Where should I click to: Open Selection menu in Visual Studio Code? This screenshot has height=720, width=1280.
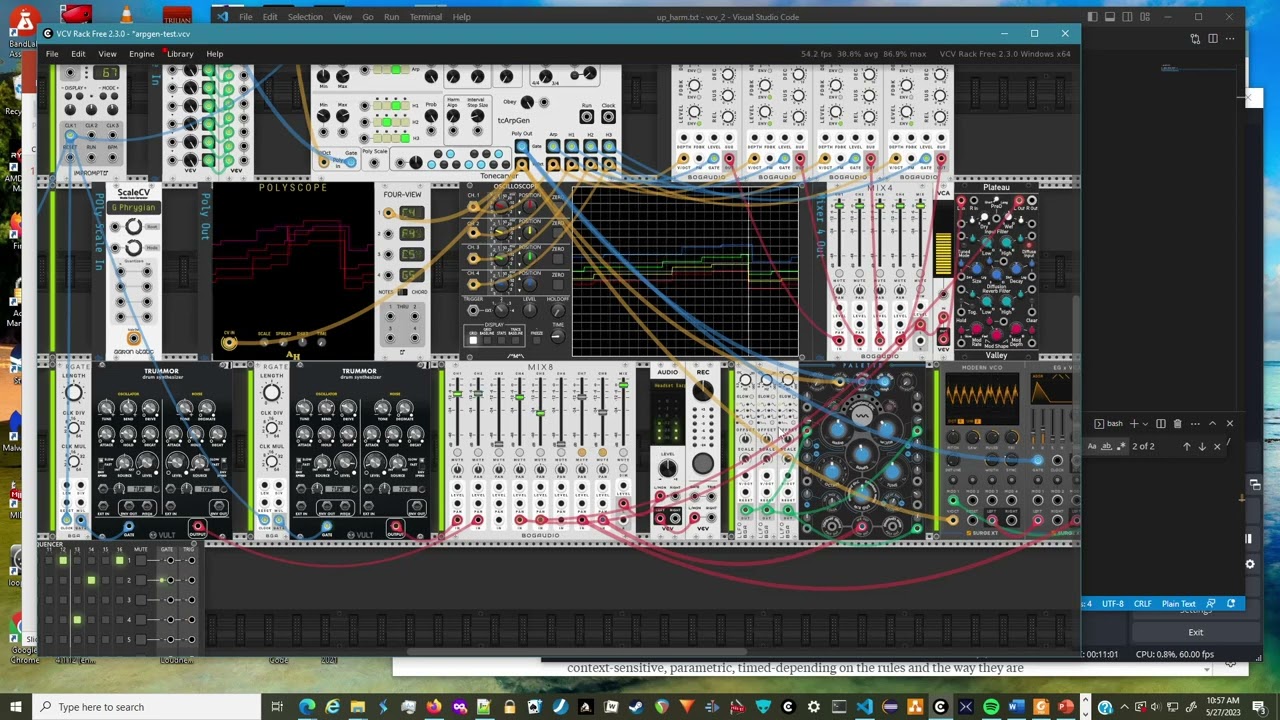[x=305, y=17]
